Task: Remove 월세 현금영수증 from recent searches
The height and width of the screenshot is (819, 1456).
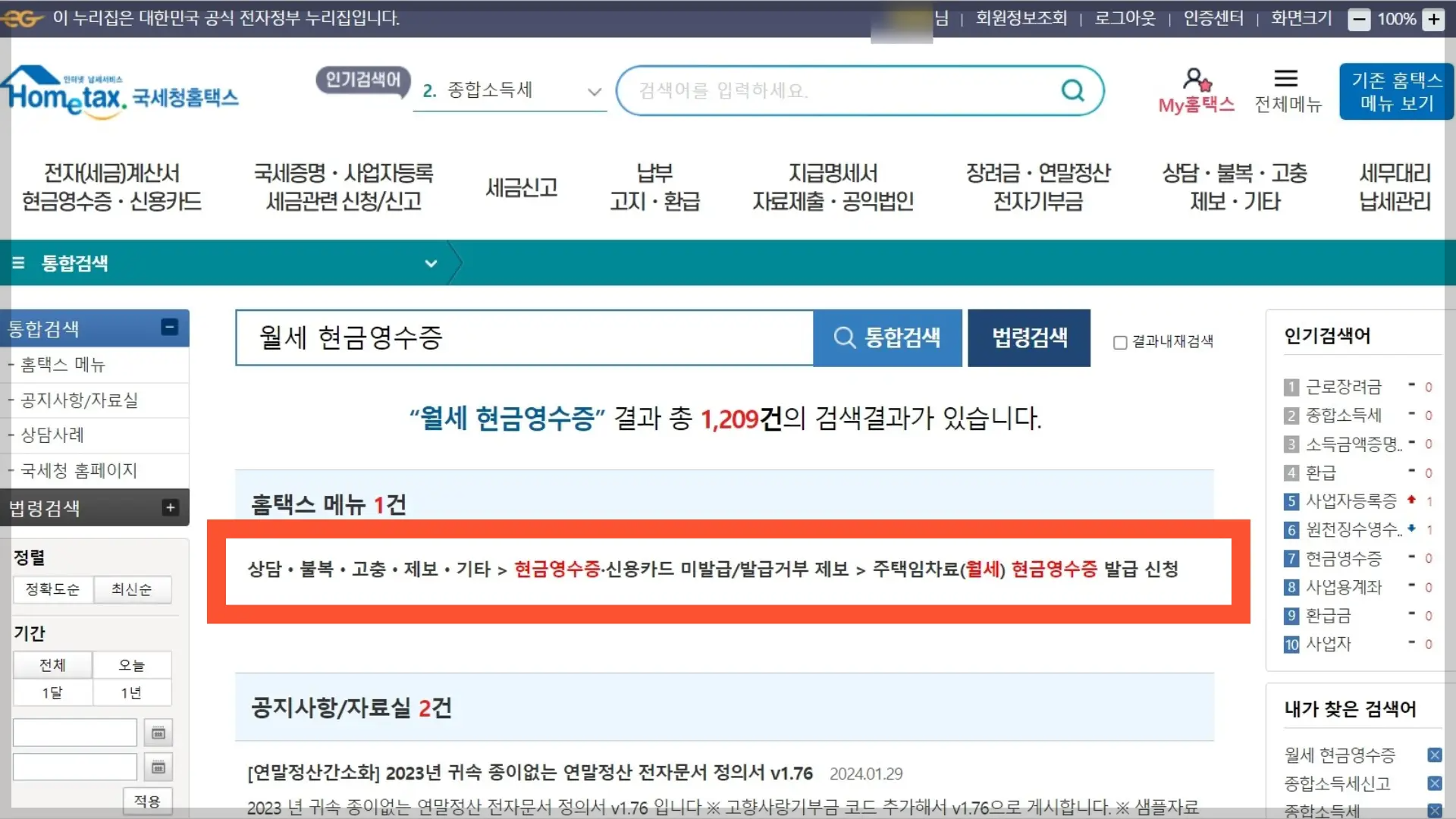Action: (1434, 755)
